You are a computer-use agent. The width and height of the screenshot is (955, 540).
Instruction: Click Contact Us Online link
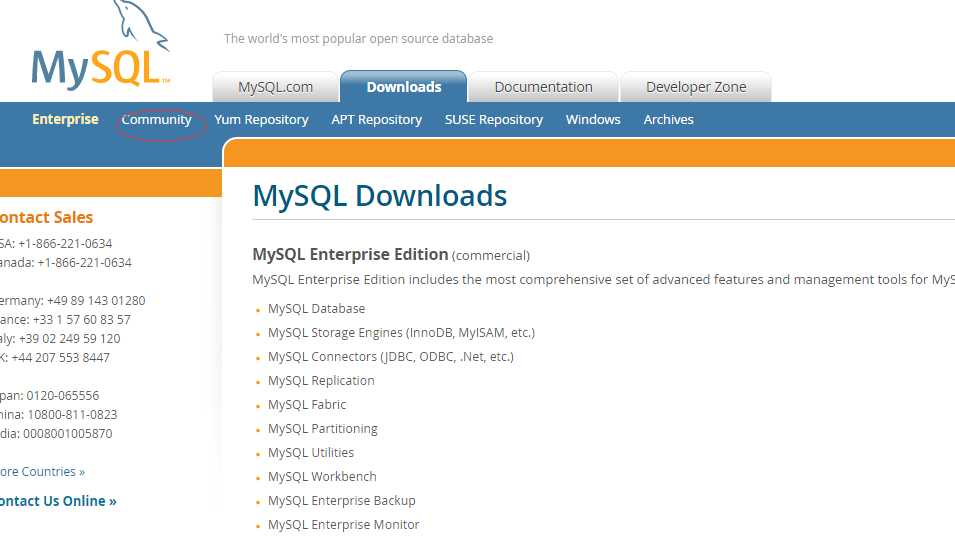pyautogui.click(x=58, y=501)
